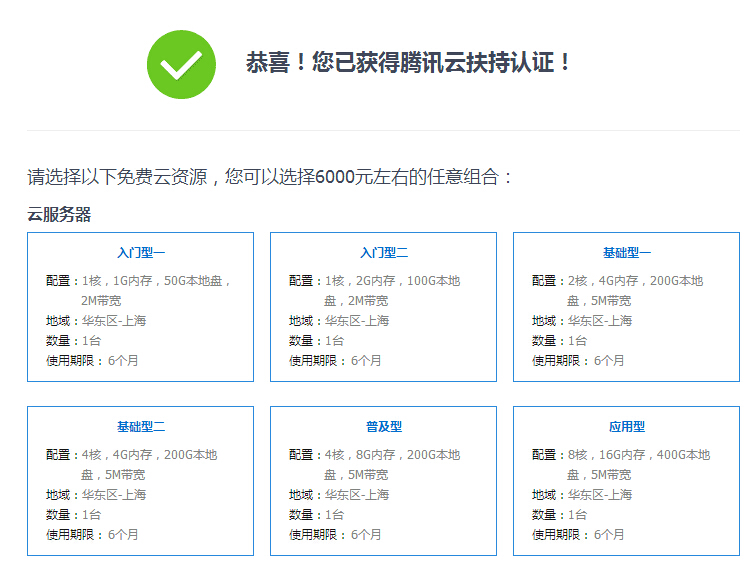Select the 基础型二 server card title

coord(141,427)
